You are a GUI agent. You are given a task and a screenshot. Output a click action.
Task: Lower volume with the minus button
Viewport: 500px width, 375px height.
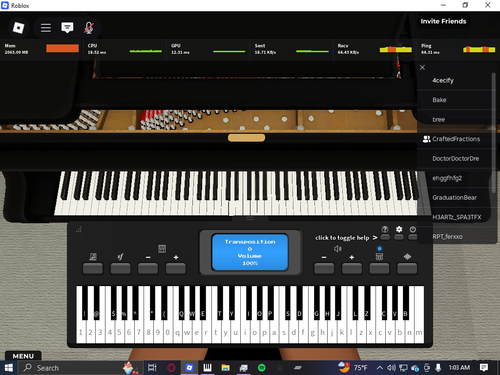(x=324, y=268)
